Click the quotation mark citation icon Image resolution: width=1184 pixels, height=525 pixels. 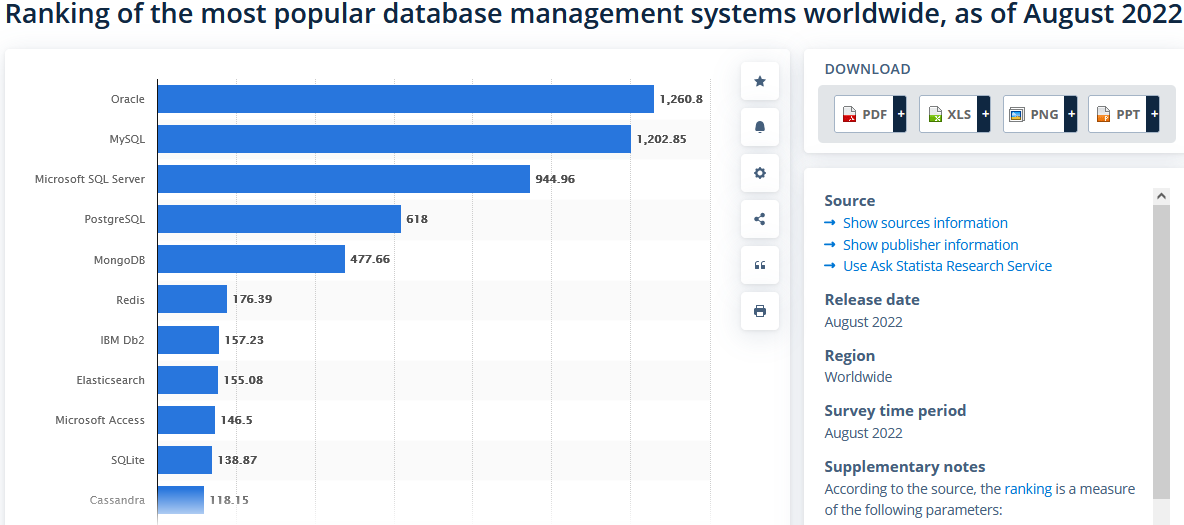tap(759, 265)
